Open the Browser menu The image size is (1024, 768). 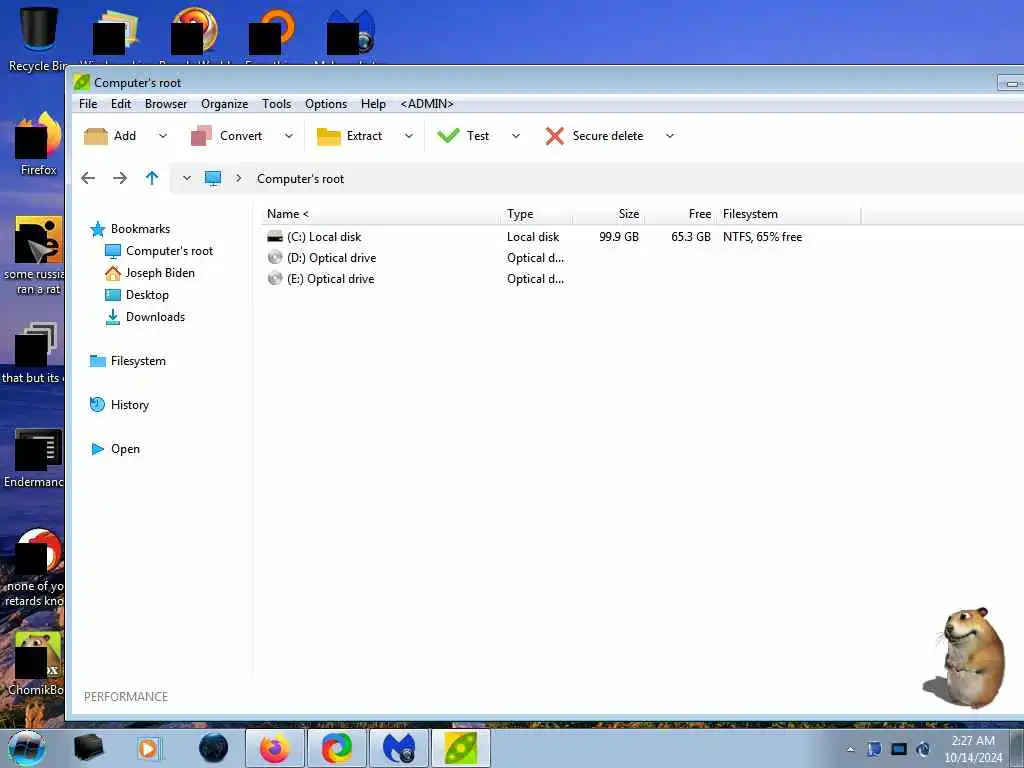pos(166,104)
